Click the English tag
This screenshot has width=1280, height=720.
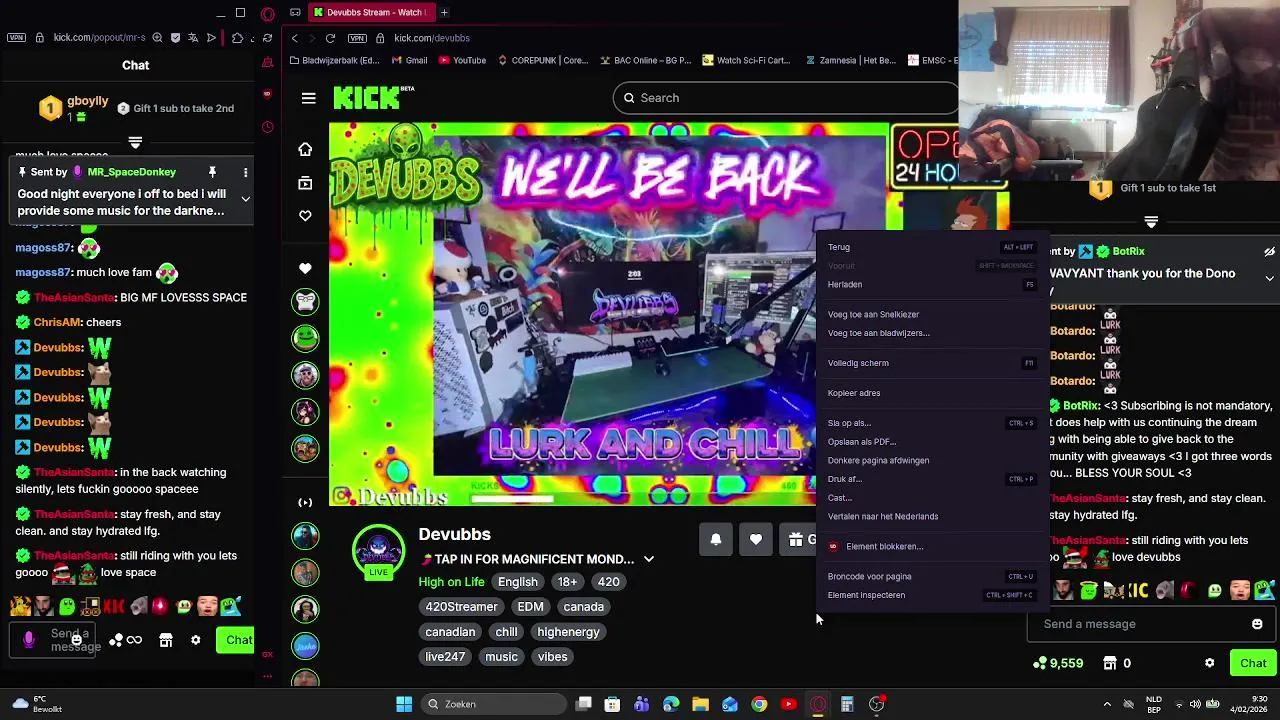tap(518, 582)
